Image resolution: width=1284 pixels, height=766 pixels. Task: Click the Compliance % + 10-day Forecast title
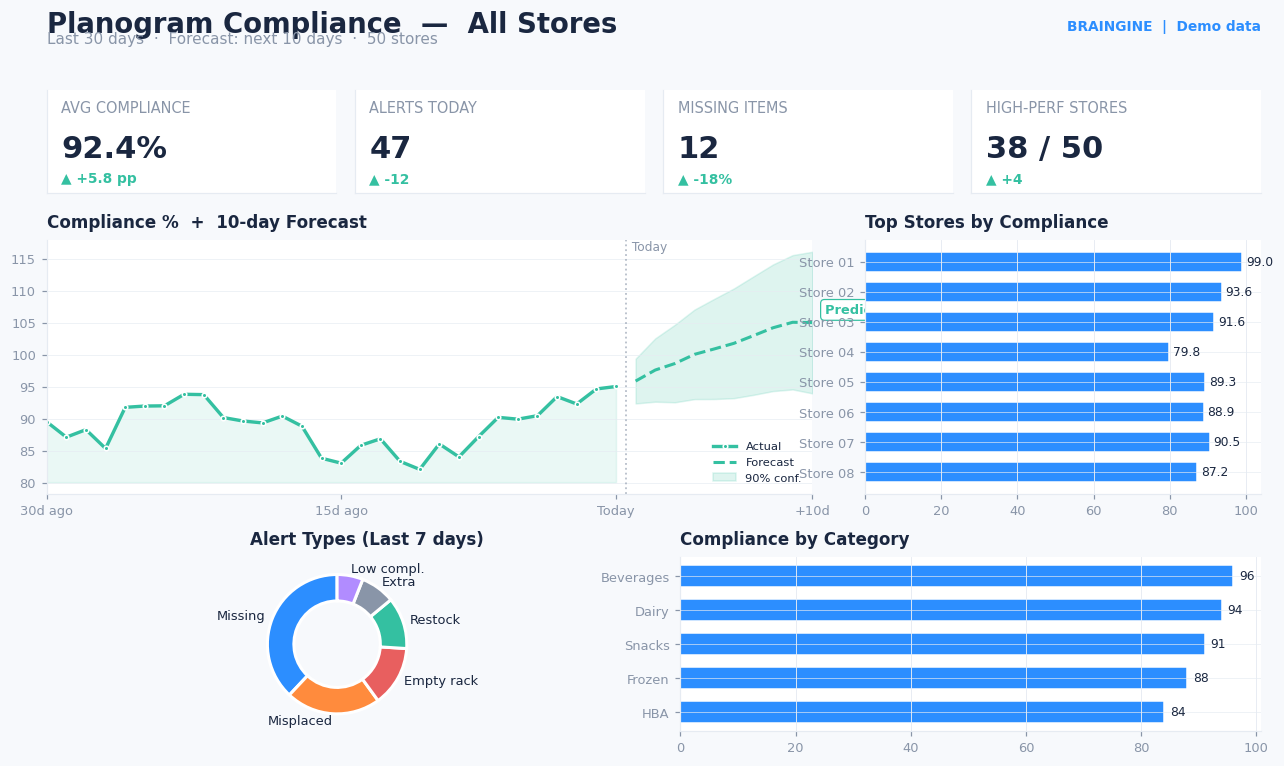coord(207,222)
